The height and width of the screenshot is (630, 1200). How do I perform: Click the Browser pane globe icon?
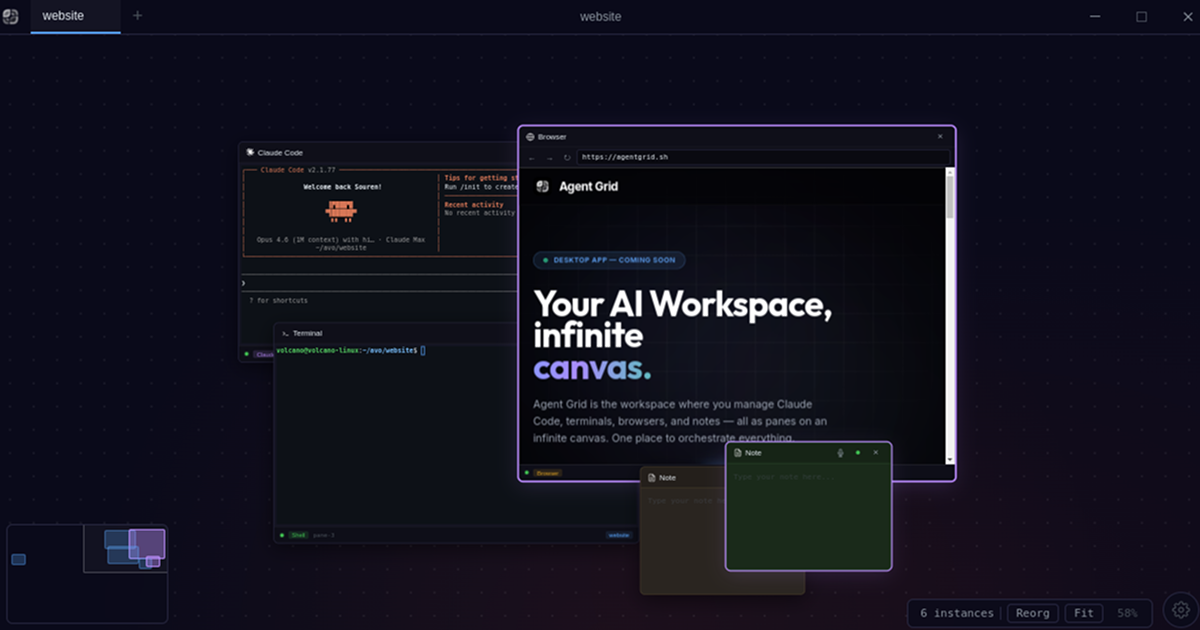(530, 136)
